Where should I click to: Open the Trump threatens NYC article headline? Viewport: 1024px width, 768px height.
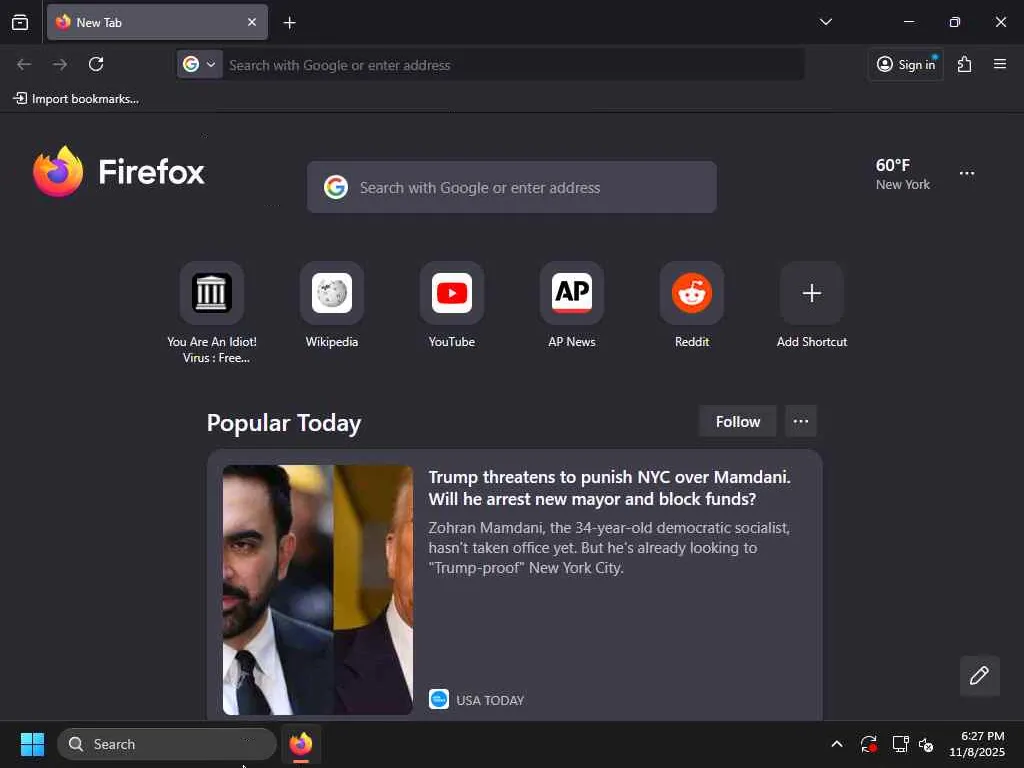(x=609, y=488)
